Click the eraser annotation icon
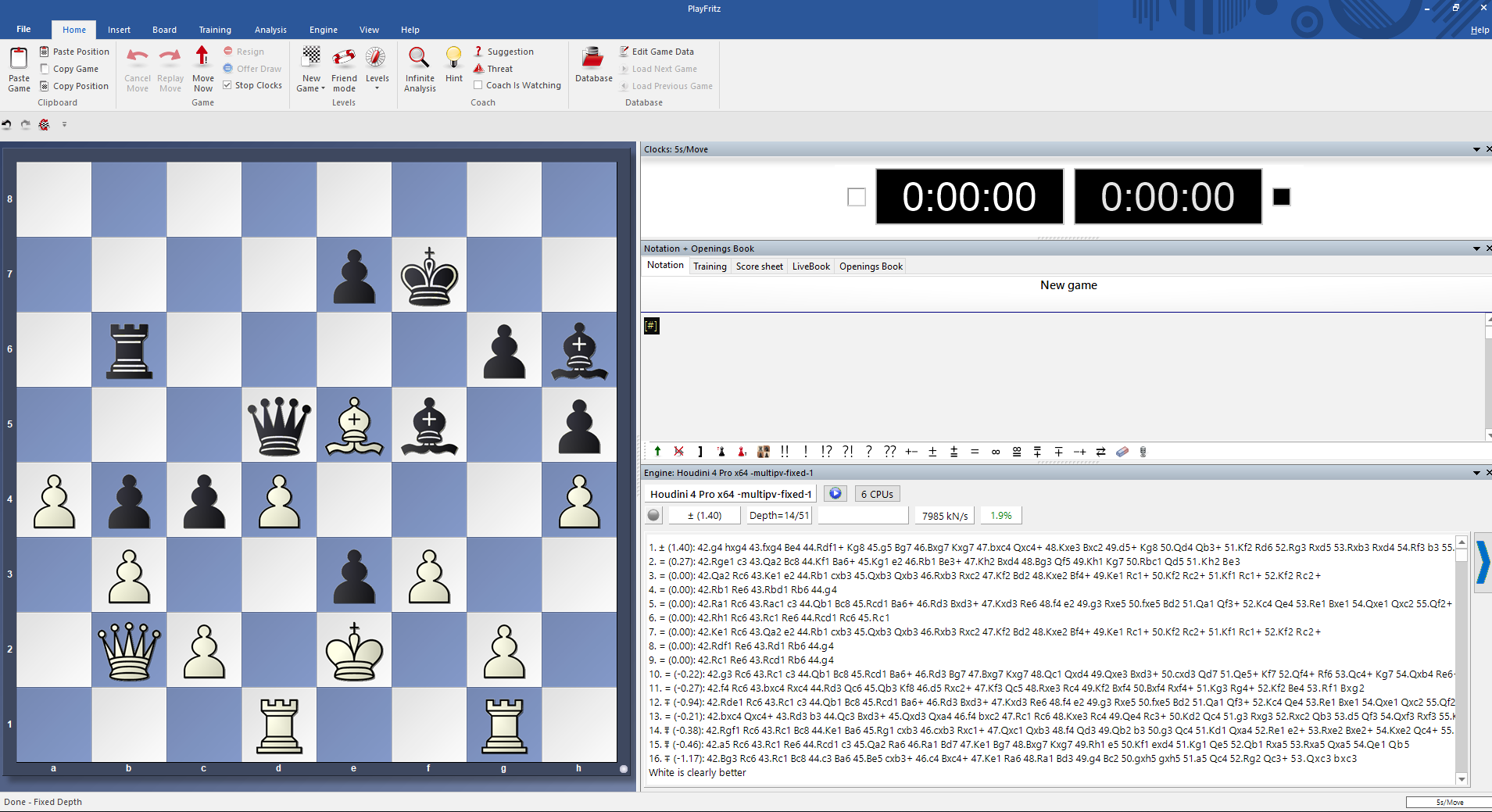The image size is (1492, 812). [x=1122, y=451]
